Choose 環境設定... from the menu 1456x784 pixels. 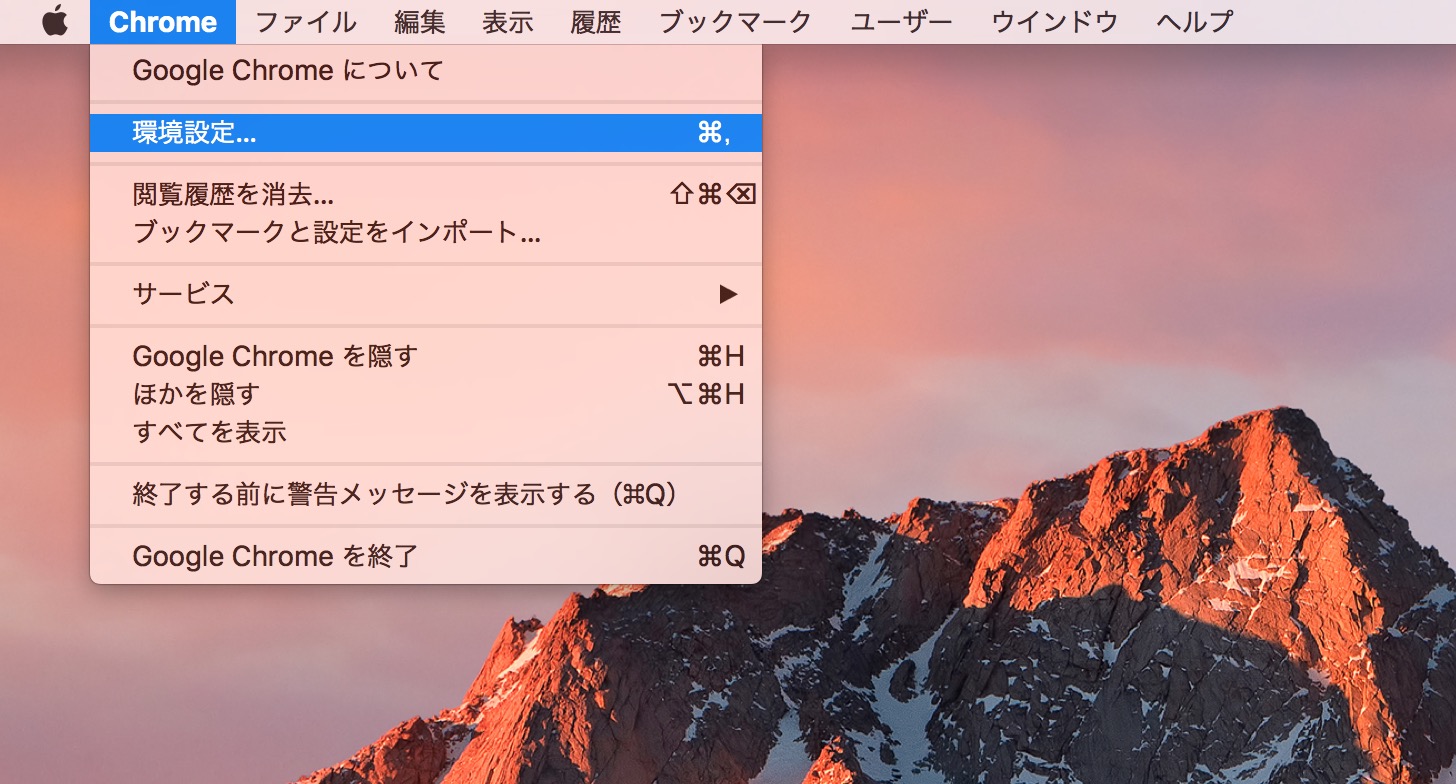426,133
